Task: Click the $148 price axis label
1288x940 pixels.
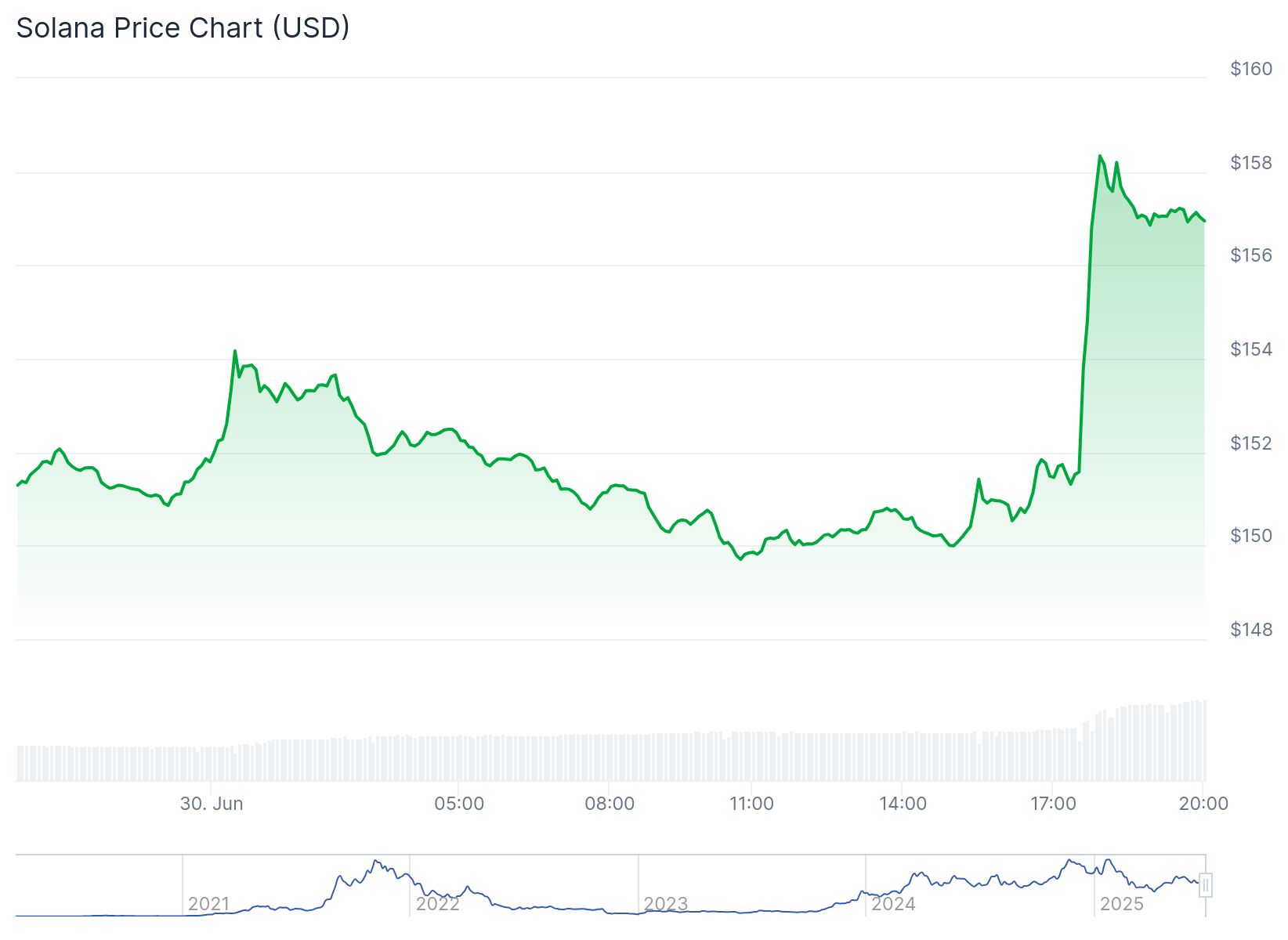Action: tap(1251, 630)
